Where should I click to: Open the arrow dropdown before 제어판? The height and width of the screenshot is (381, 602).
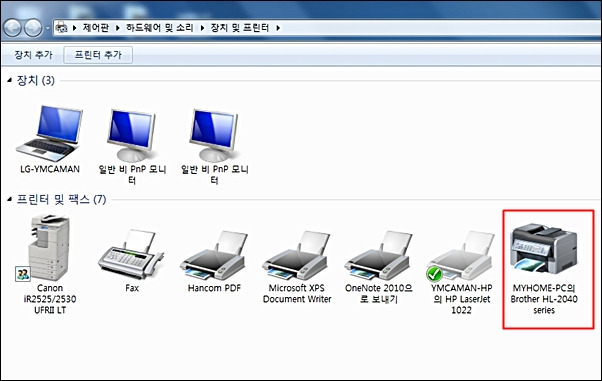click(x=74, y=28)
